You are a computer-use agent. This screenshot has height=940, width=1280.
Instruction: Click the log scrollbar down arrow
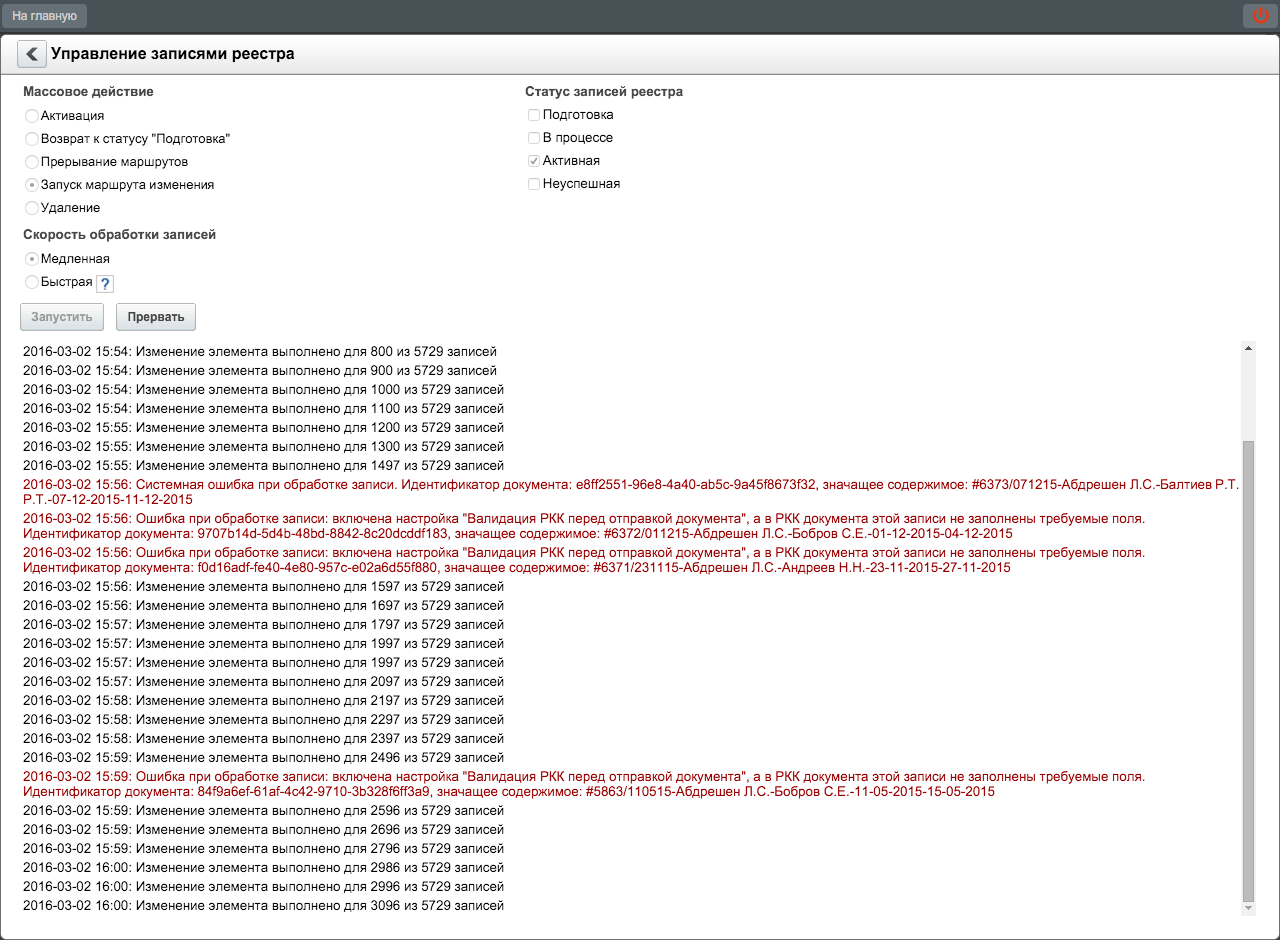[x=1247, y=908]
